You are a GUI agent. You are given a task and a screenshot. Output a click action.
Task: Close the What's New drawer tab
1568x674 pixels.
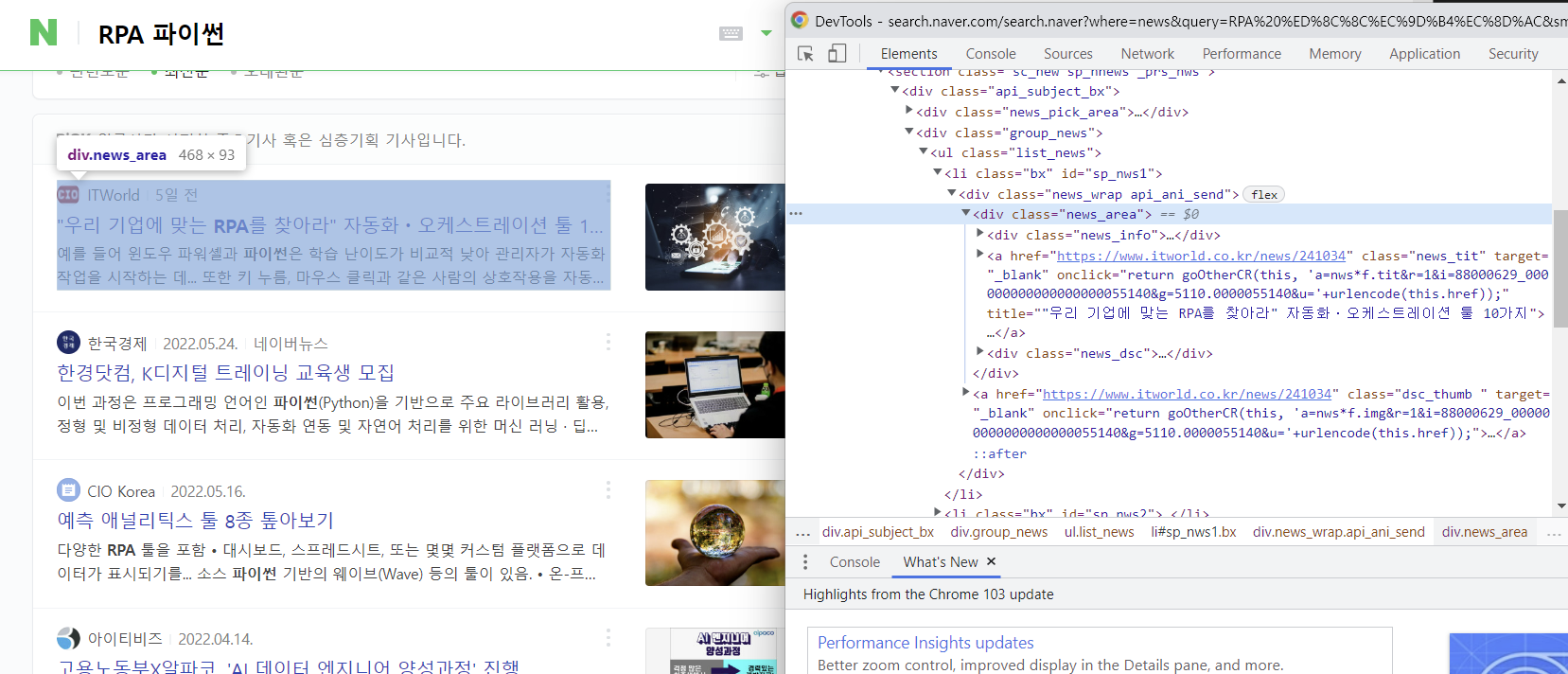click(x=991, y=561)
